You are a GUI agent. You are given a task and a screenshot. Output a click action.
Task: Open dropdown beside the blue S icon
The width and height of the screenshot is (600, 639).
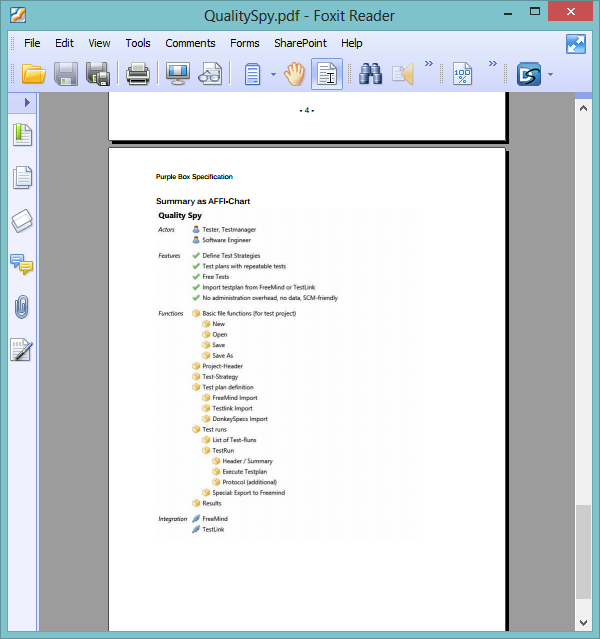[550, 74]
